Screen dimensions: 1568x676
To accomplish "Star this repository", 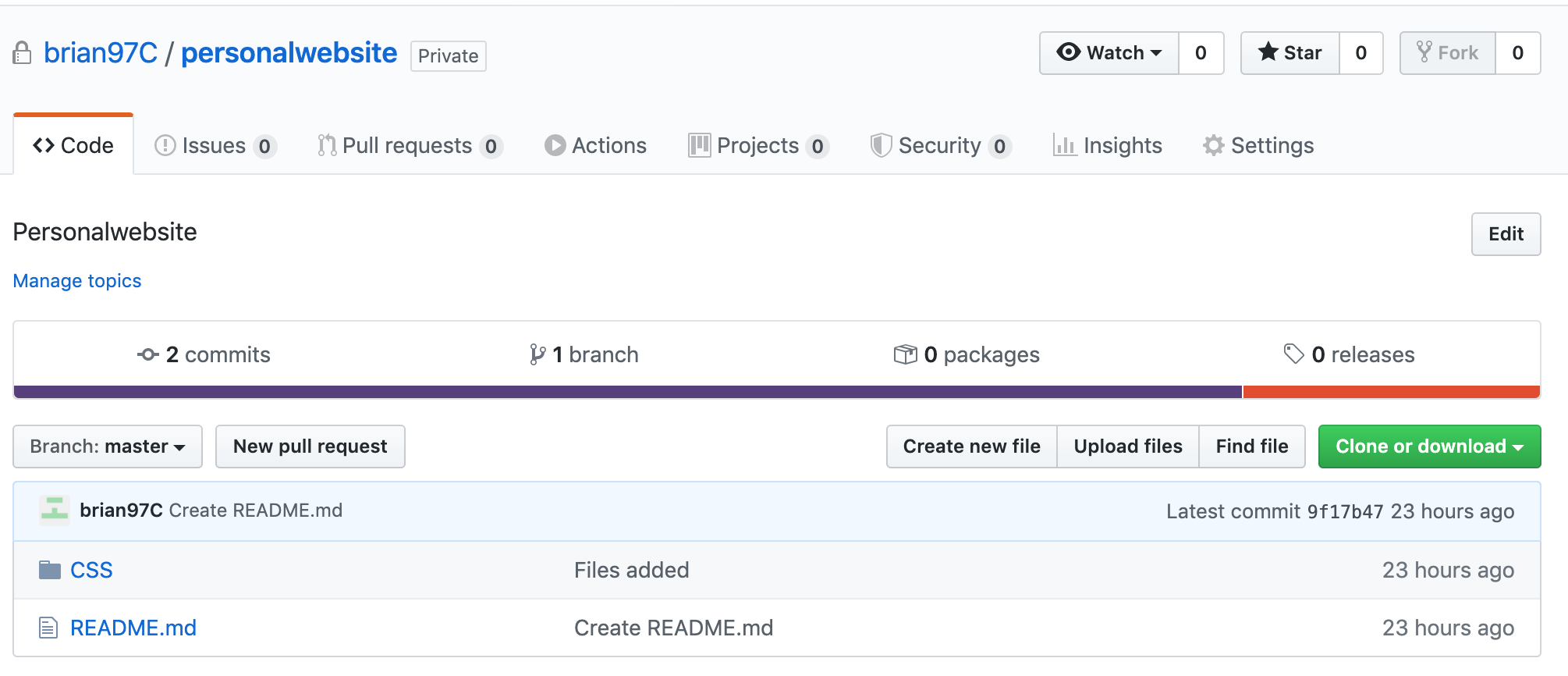I will pos(1290,53).
